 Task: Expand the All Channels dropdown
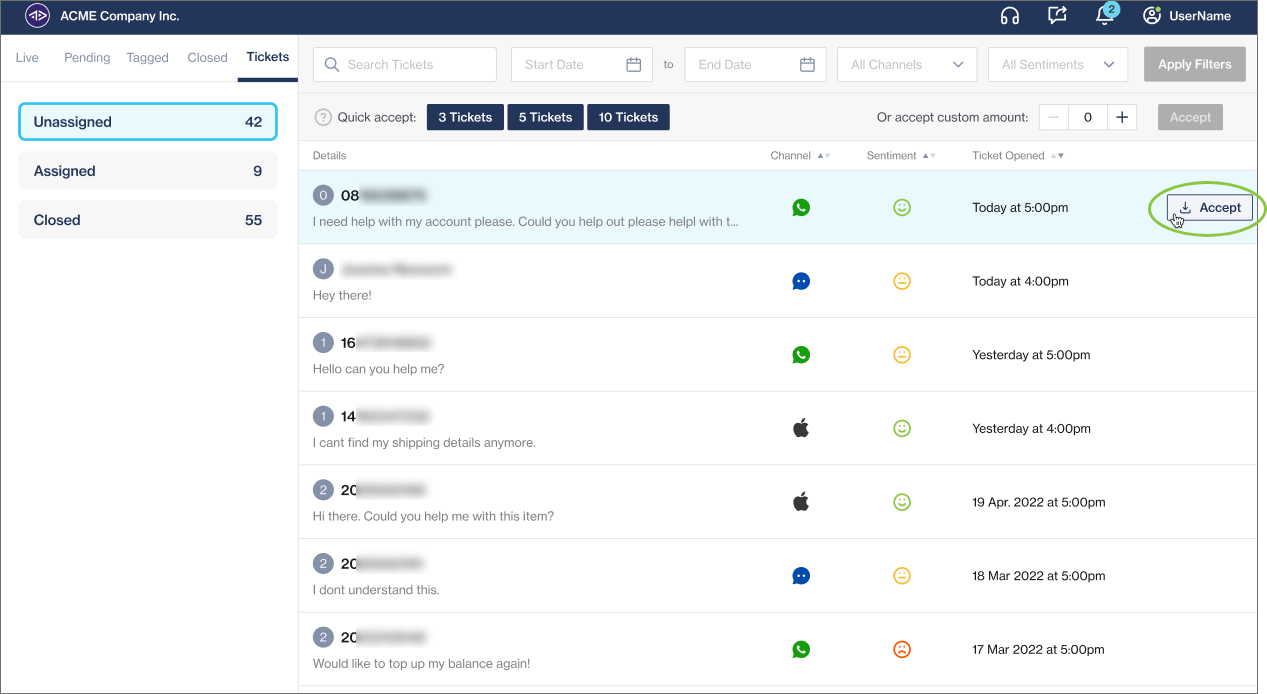click(x=906, y=65)
